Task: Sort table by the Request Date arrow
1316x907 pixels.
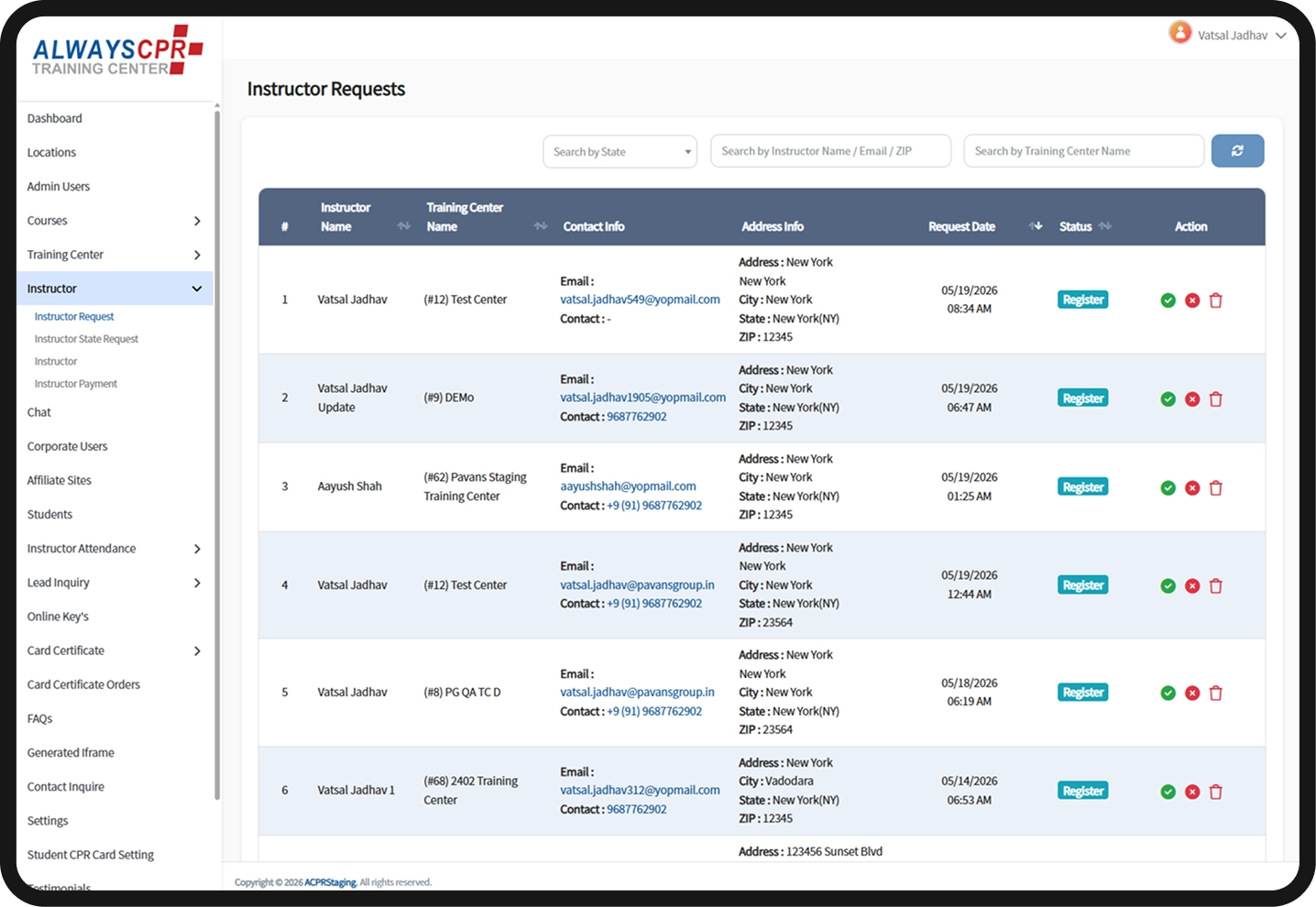Action: pos(1036,226)
